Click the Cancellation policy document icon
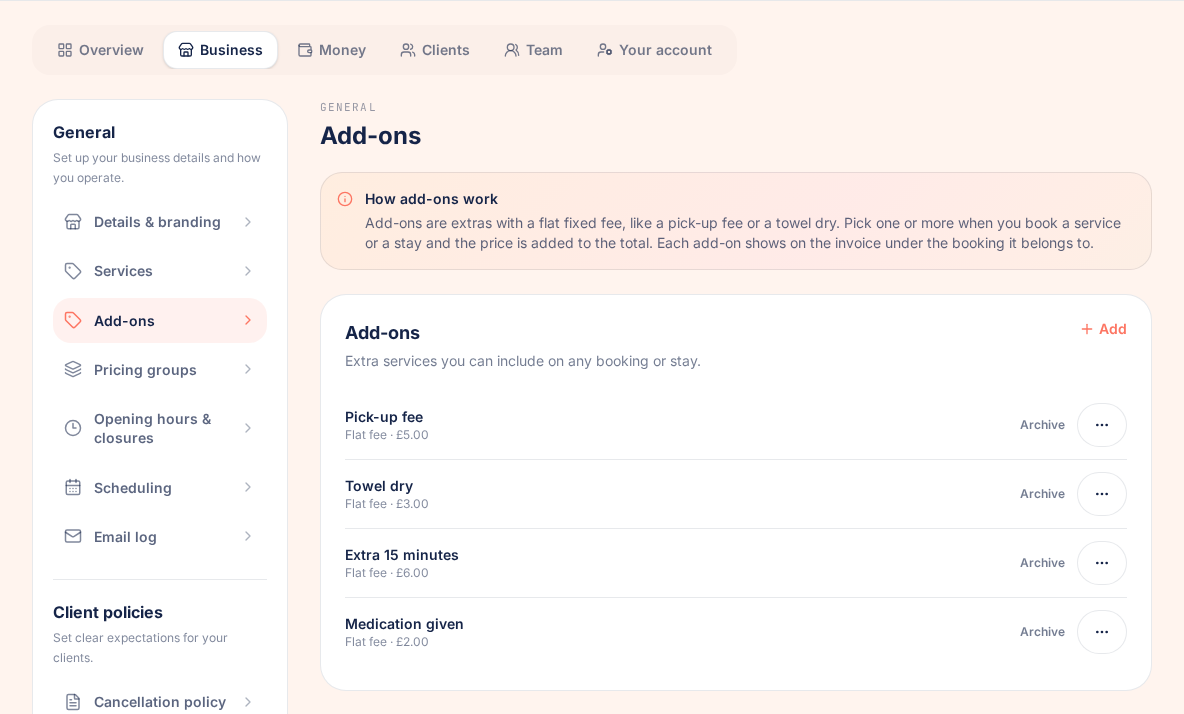1184x714 pixels. tap(72, 702)
